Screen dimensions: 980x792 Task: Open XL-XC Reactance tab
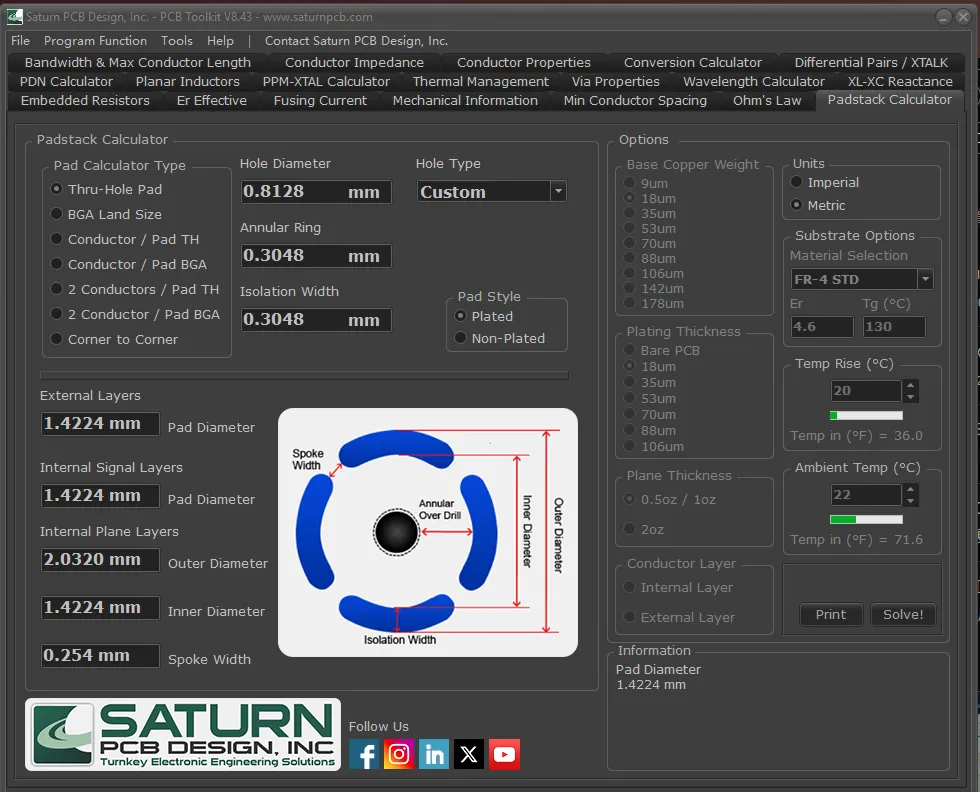point(900,81)
